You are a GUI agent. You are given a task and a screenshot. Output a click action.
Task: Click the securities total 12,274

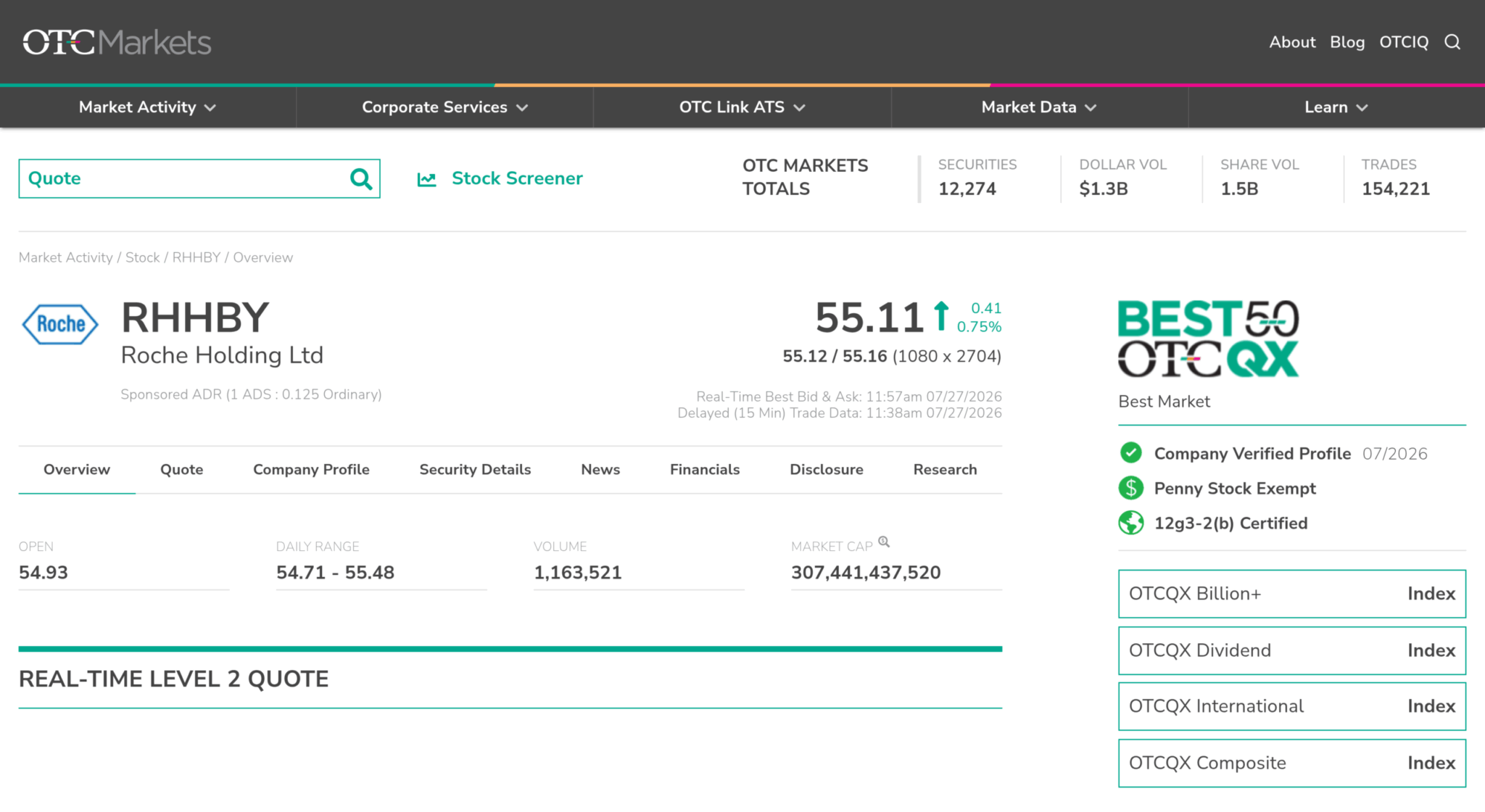pos(967,189)
